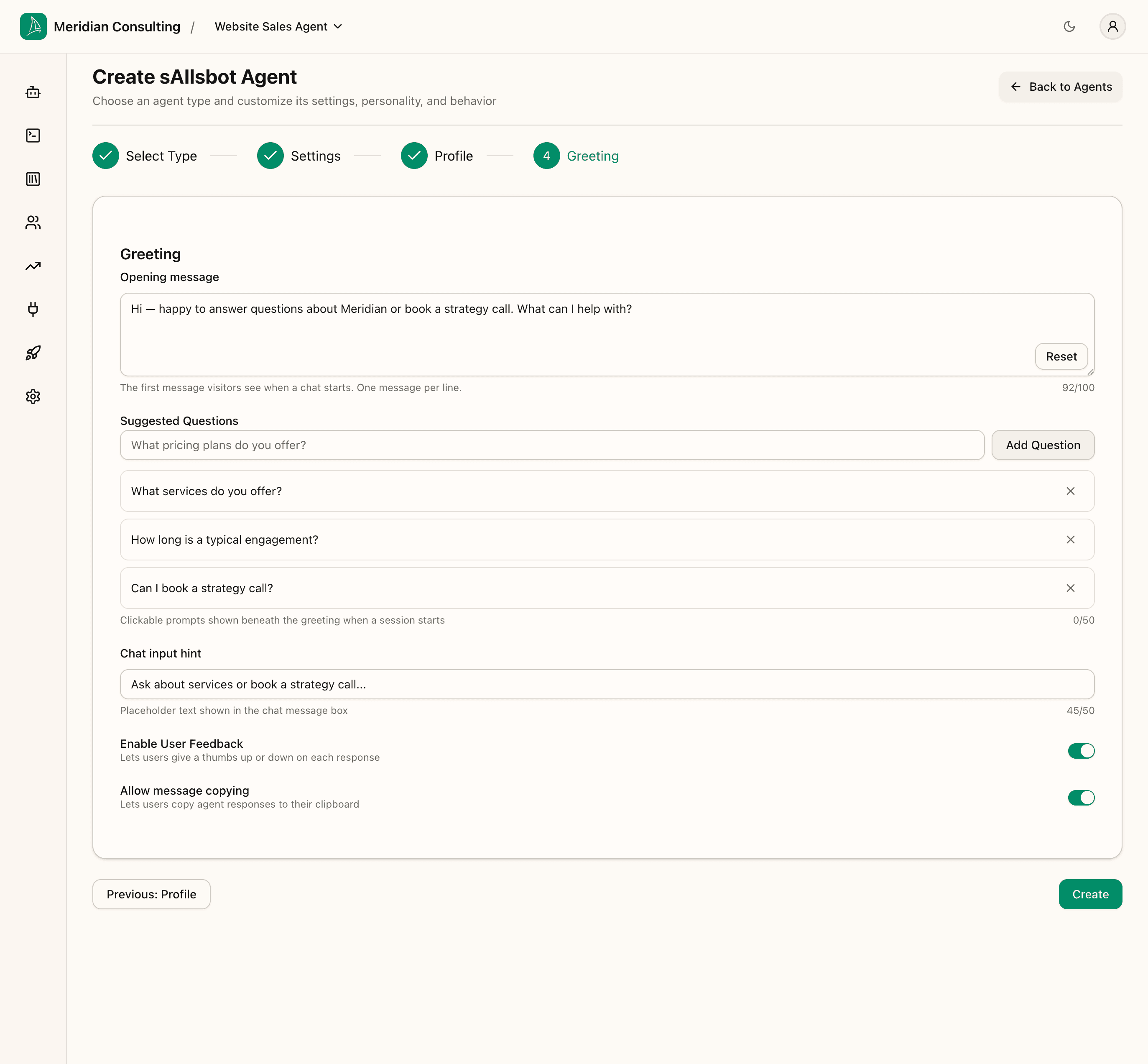This screenshot has height=1064, width=1148.
Task: Select the Greeting step label
Action: [x=593, y=156]
